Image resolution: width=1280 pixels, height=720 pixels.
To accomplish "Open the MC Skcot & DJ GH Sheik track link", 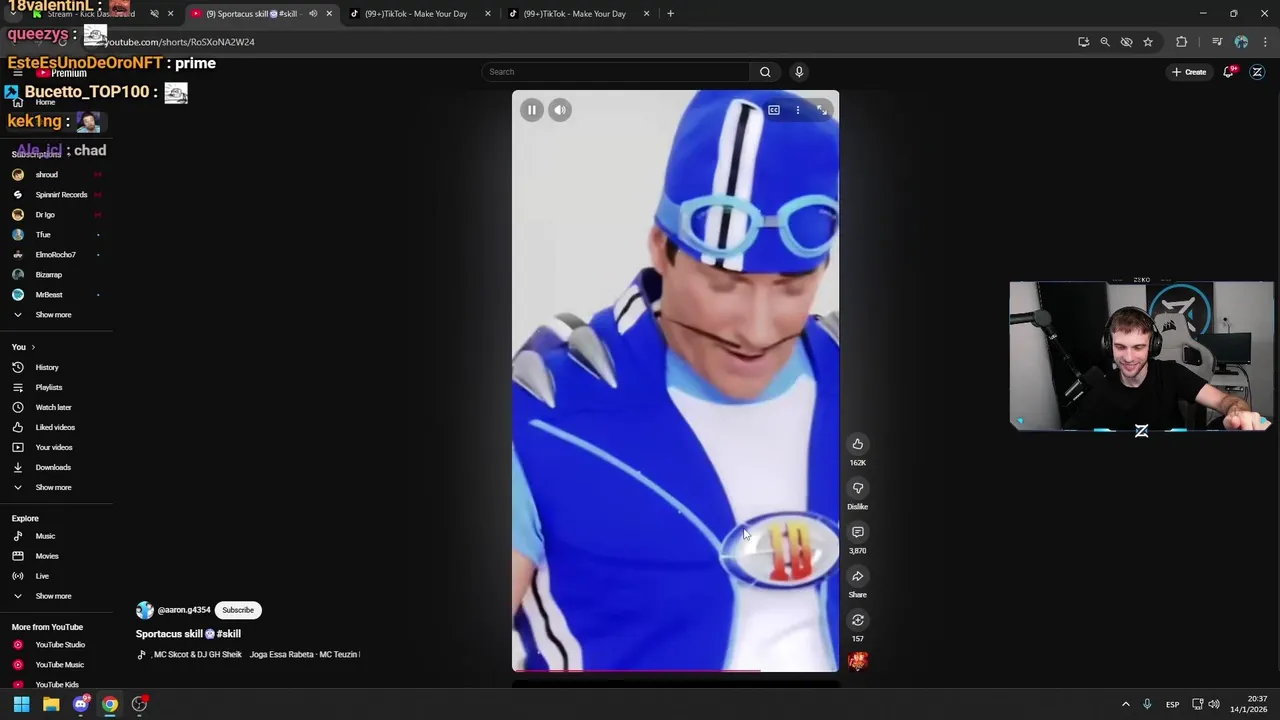I will point(197,655).
